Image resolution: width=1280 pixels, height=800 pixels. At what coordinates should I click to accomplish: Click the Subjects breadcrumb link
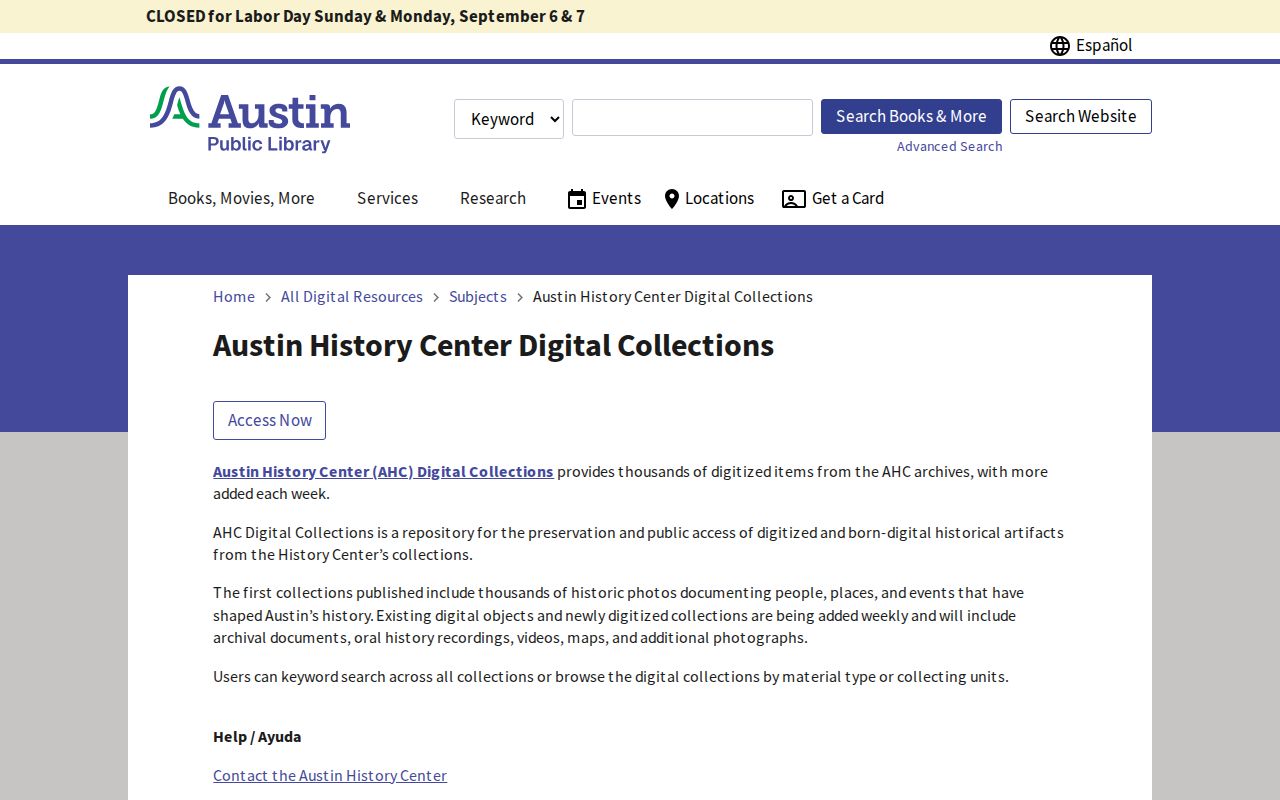coord(478,297)
